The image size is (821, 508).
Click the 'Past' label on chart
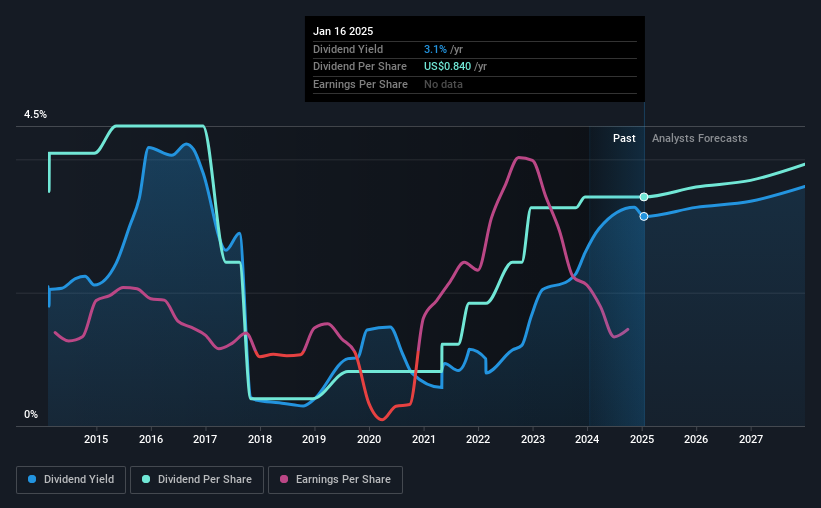coord(624,138)
